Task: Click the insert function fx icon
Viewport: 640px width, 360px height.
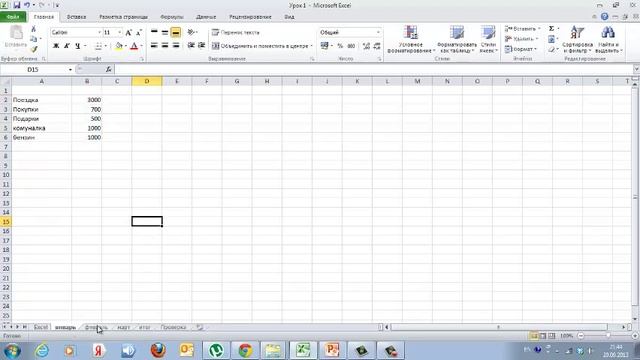Action: click(108, 70)
